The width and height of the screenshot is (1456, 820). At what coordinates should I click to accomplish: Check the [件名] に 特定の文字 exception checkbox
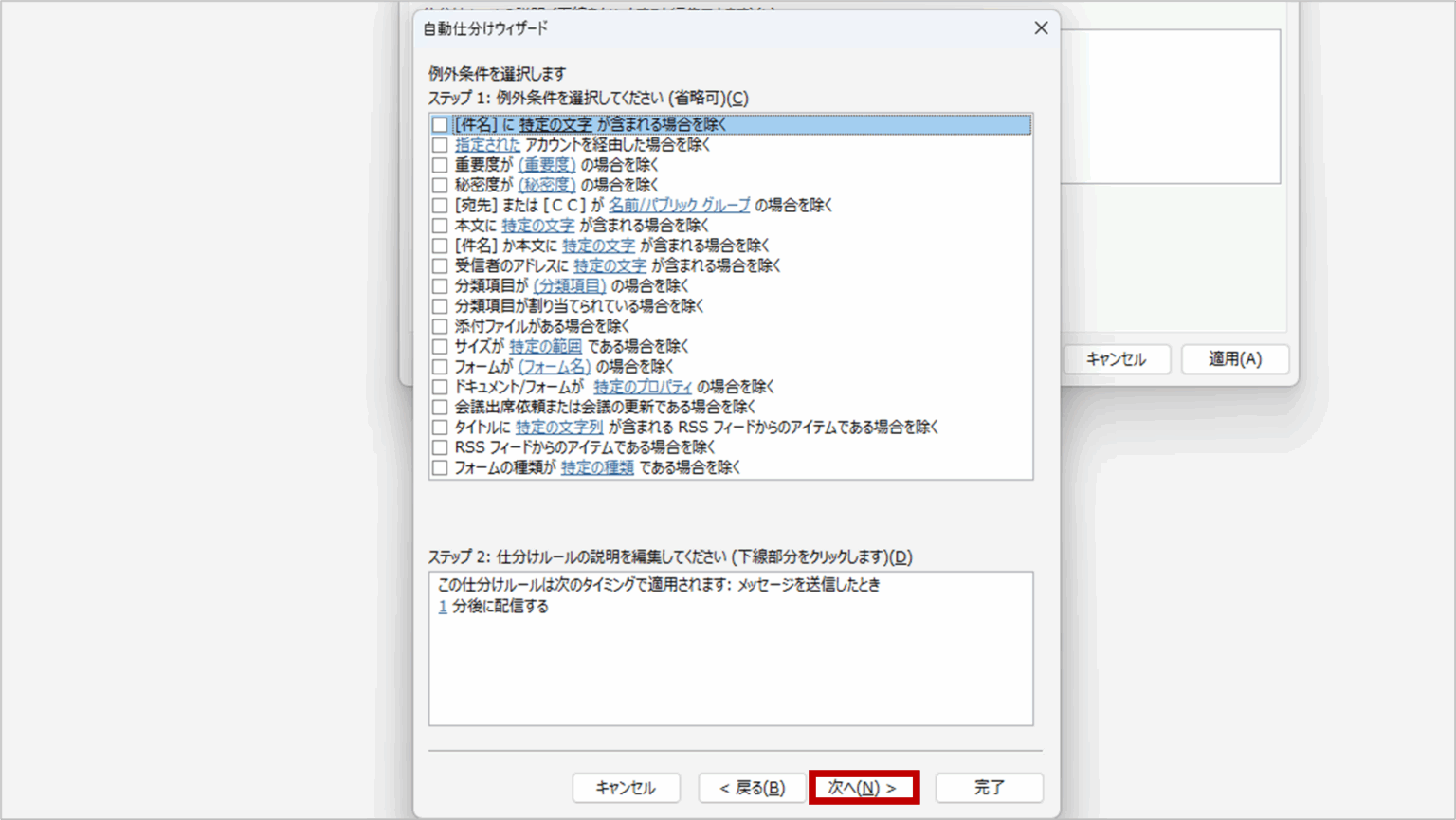440,125
